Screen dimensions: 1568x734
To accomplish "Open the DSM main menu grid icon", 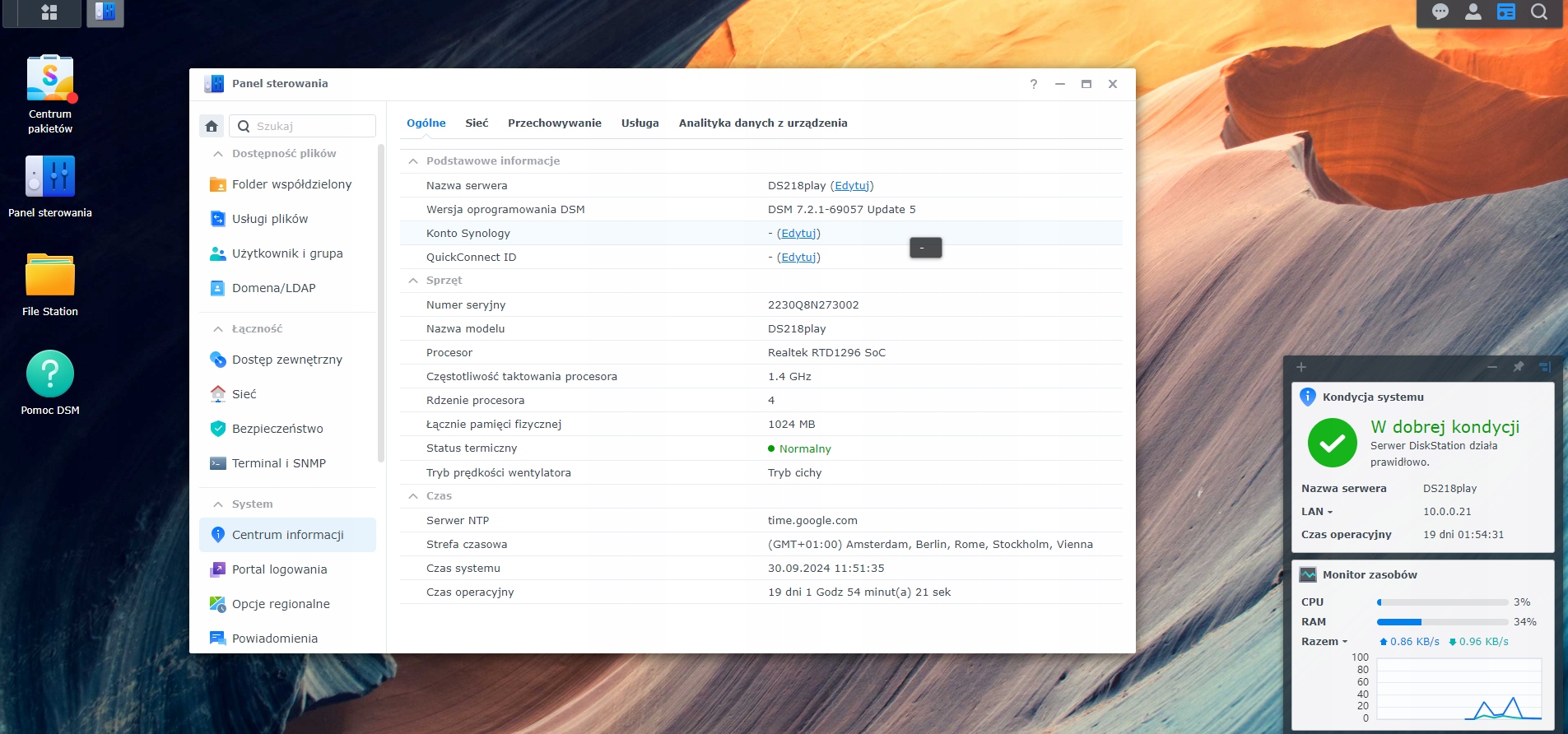I will pos(49,12).
